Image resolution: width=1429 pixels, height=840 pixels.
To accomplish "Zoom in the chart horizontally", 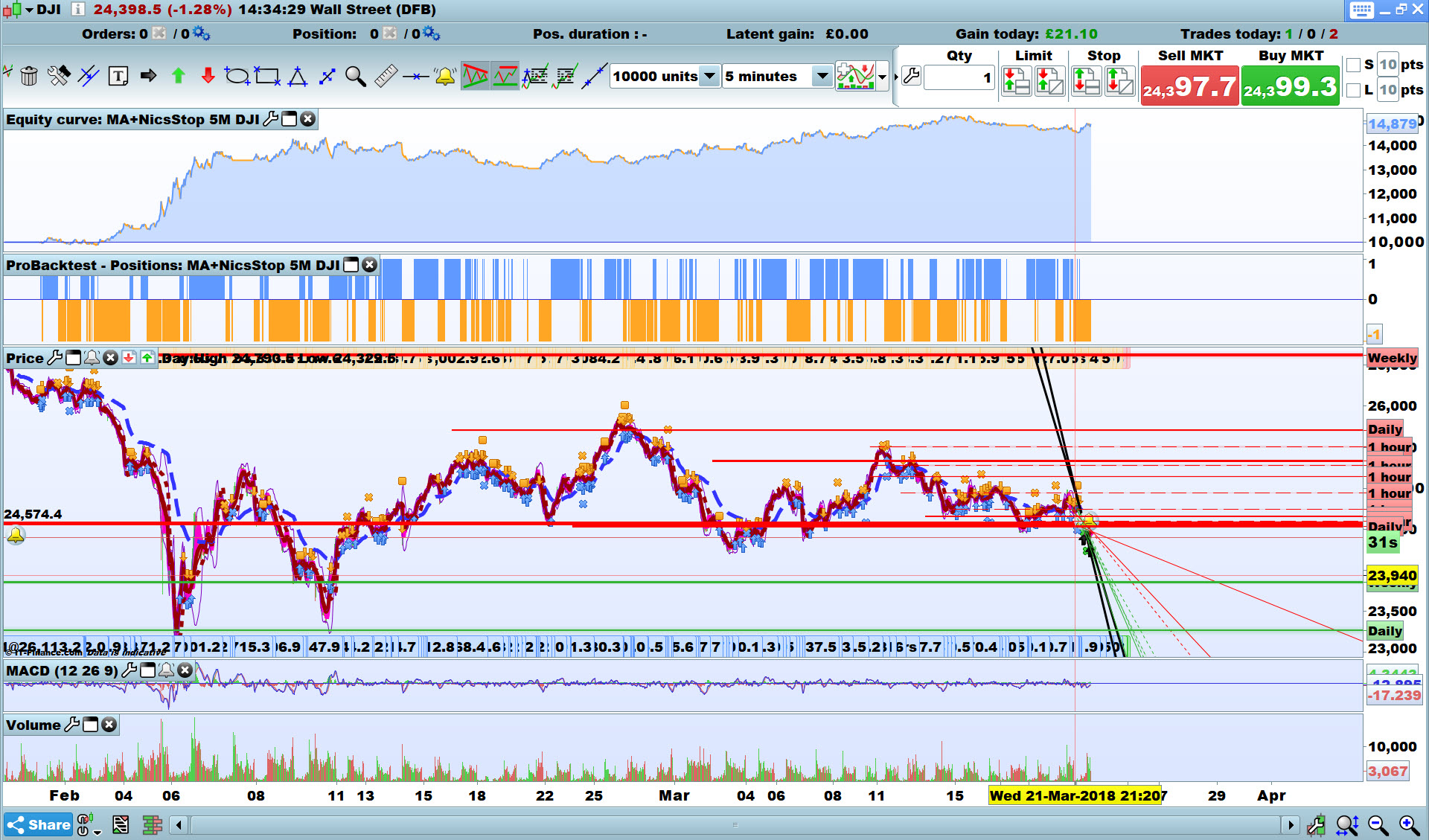I will pyautogui.click(x=1410, y=824).
